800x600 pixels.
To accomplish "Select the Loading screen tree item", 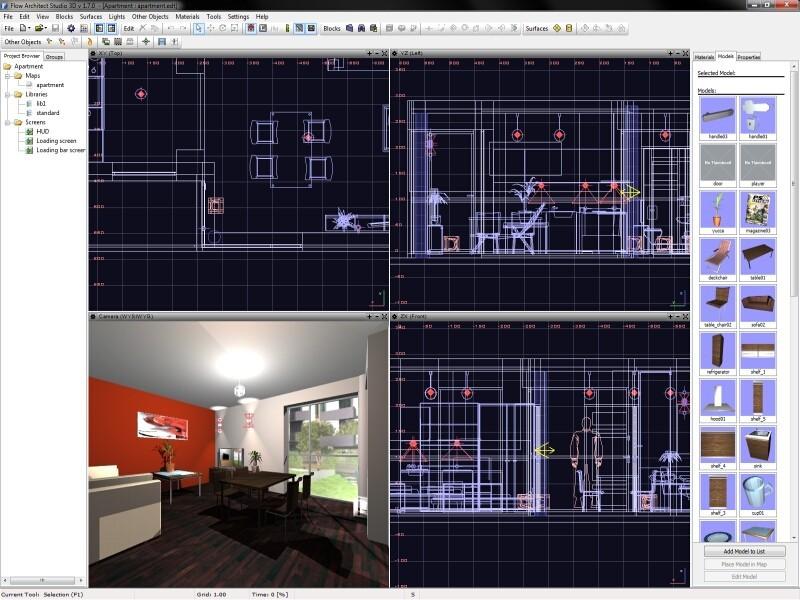I will point(56,141).
